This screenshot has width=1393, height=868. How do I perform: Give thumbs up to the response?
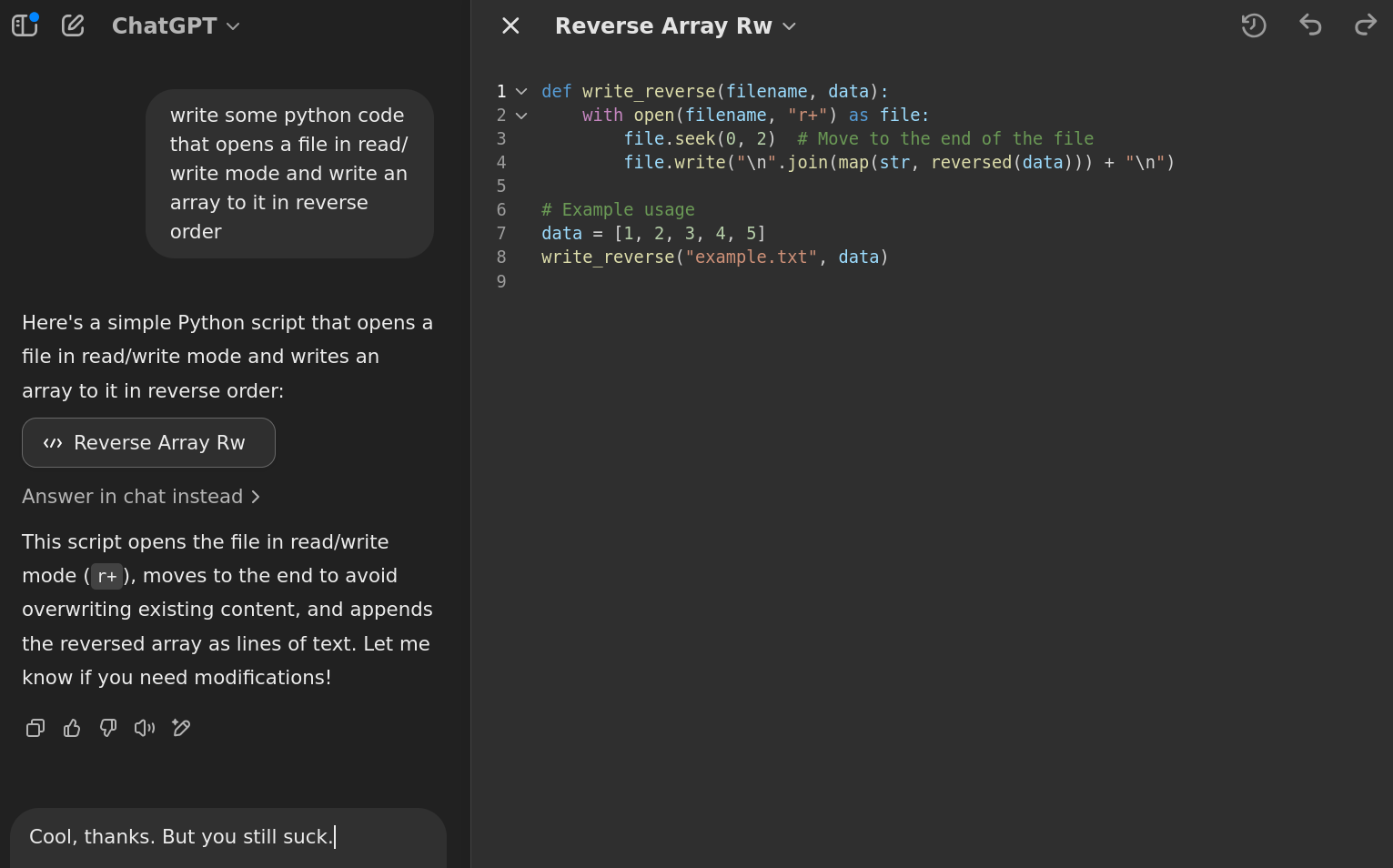pyautogui.click(x=72, y=728)
